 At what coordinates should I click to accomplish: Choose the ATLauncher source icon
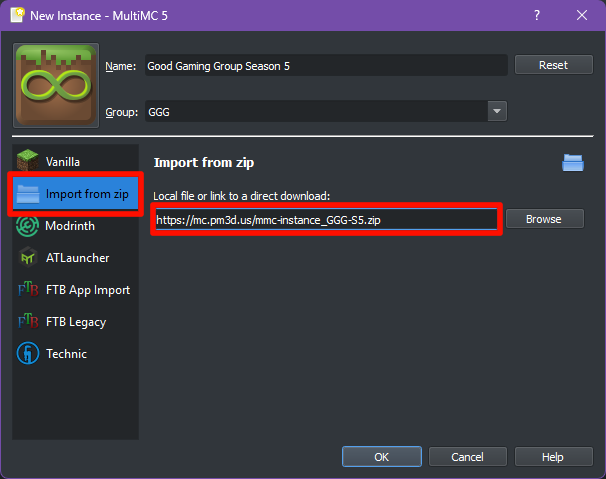29,258
